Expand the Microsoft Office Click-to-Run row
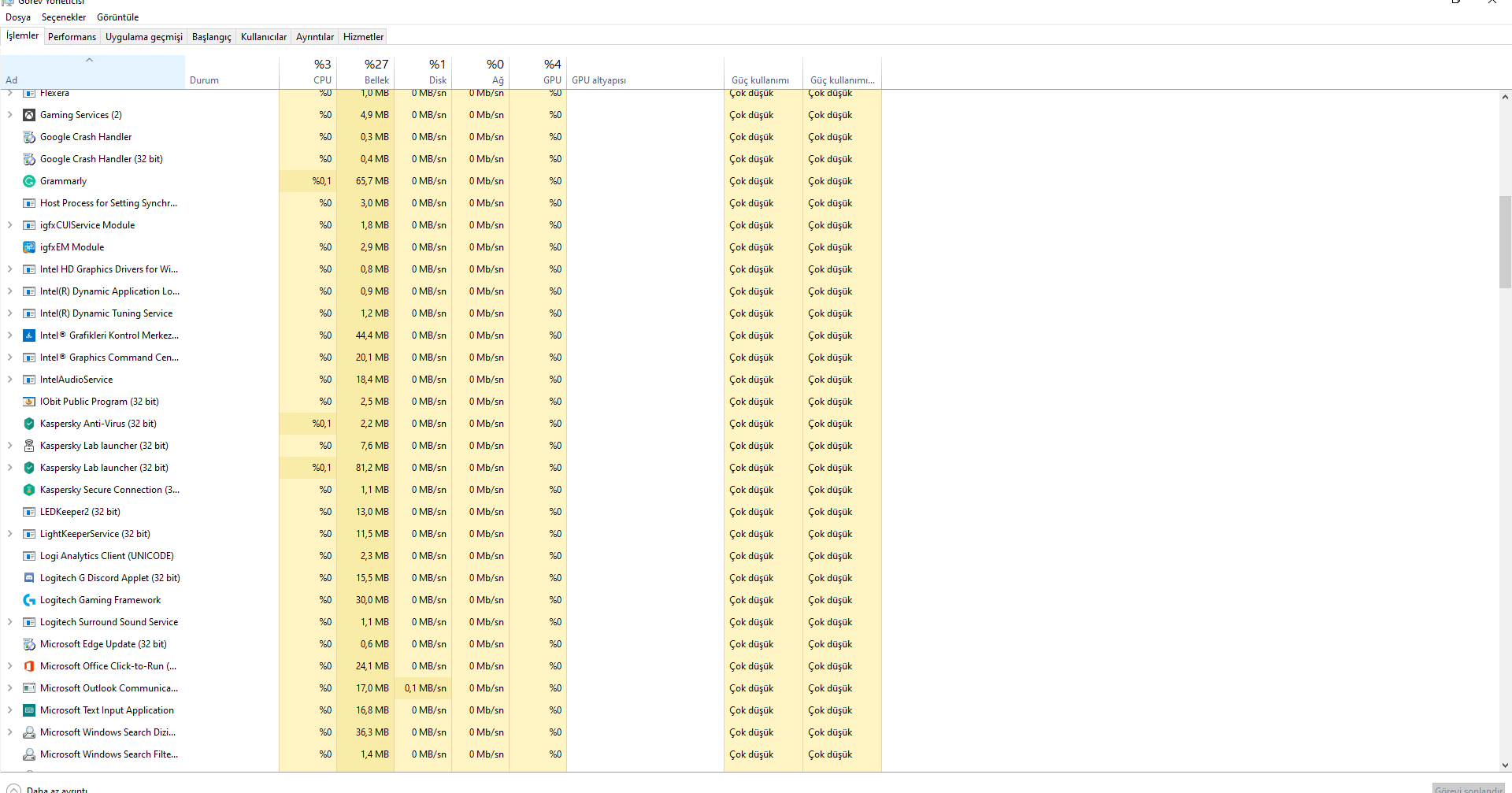Screen dimensions: 1512x793 (x=9, y=666)
